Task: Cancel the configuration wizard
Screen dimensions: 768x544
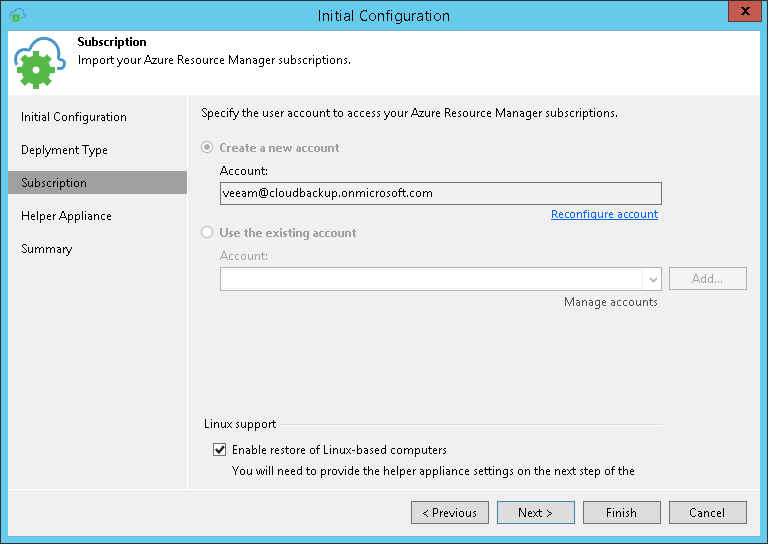Action: 708,513
